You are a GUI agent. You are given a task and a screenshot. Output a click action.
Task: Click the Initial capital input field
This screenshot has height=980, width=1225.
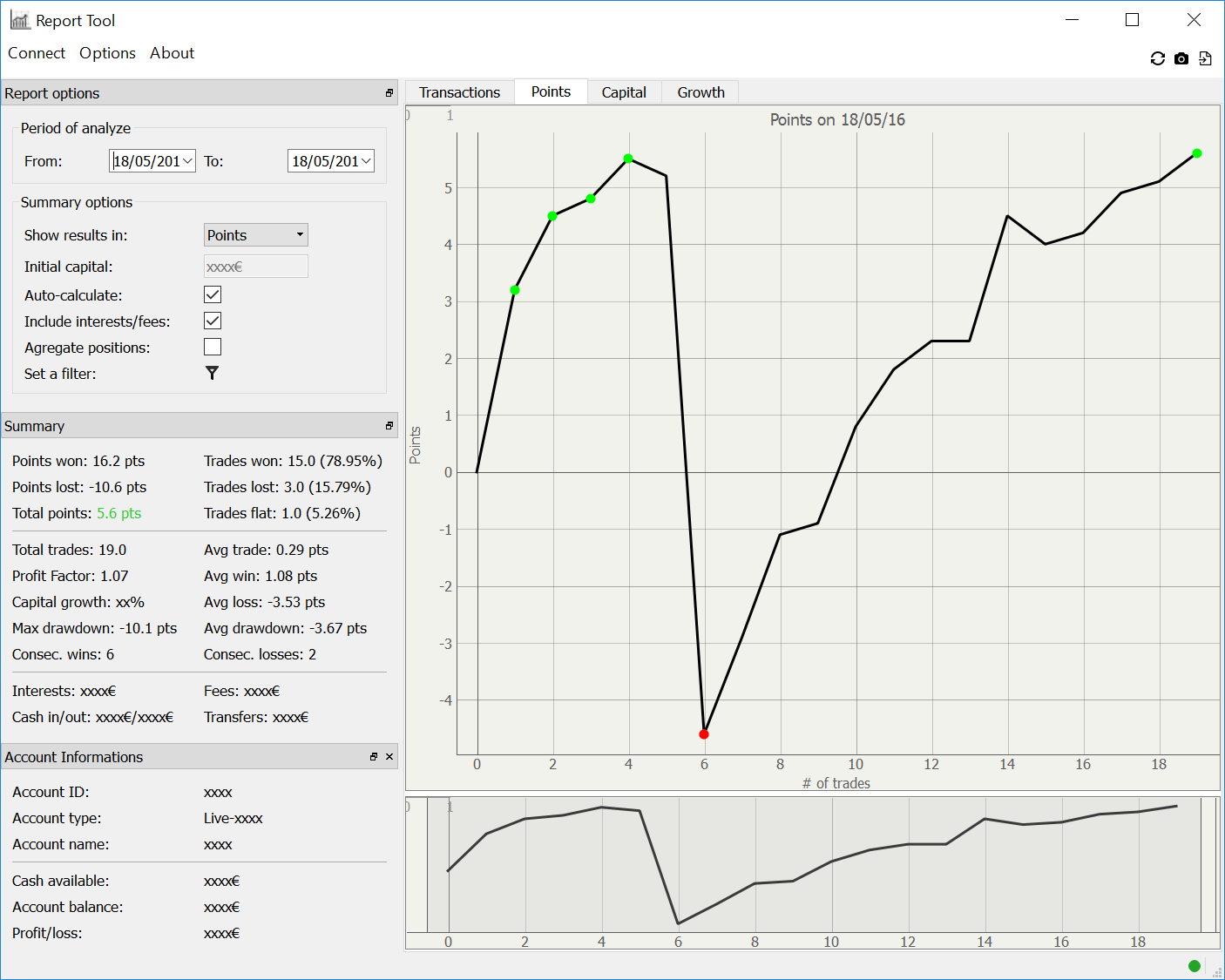[256, 267]
